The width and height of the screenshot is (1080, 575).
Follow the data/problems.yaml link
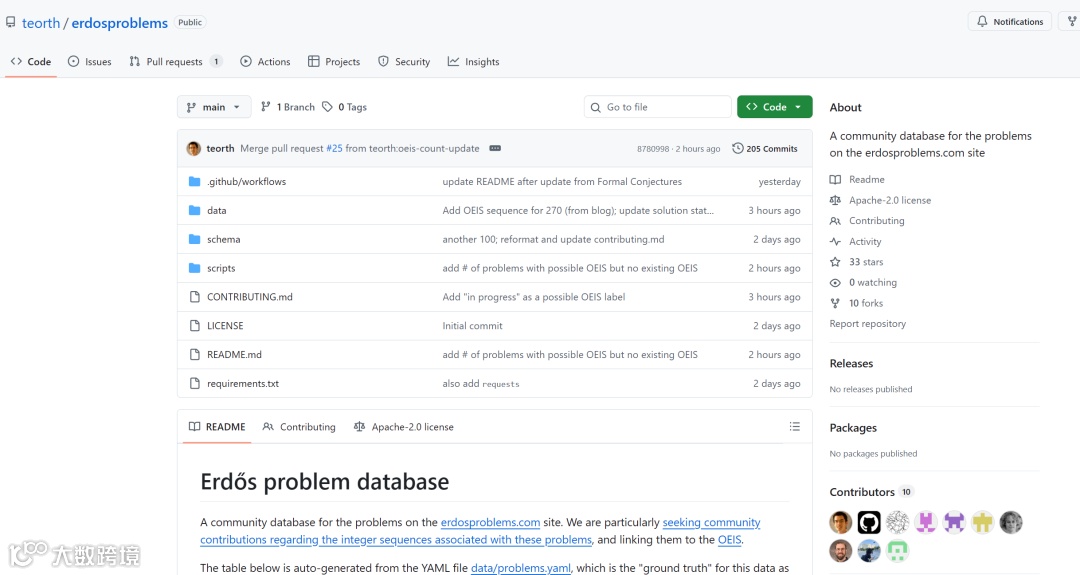(x=521, y=568)
